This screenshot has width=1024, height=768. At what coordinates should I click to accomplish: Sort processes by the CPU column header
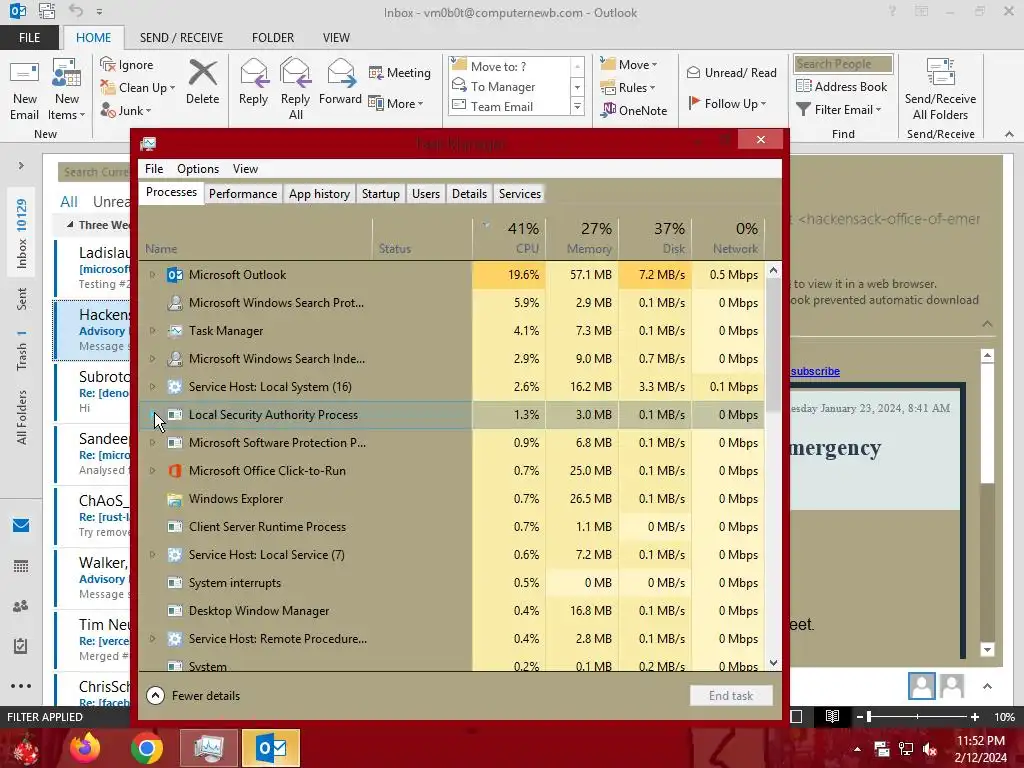(509, 238)
